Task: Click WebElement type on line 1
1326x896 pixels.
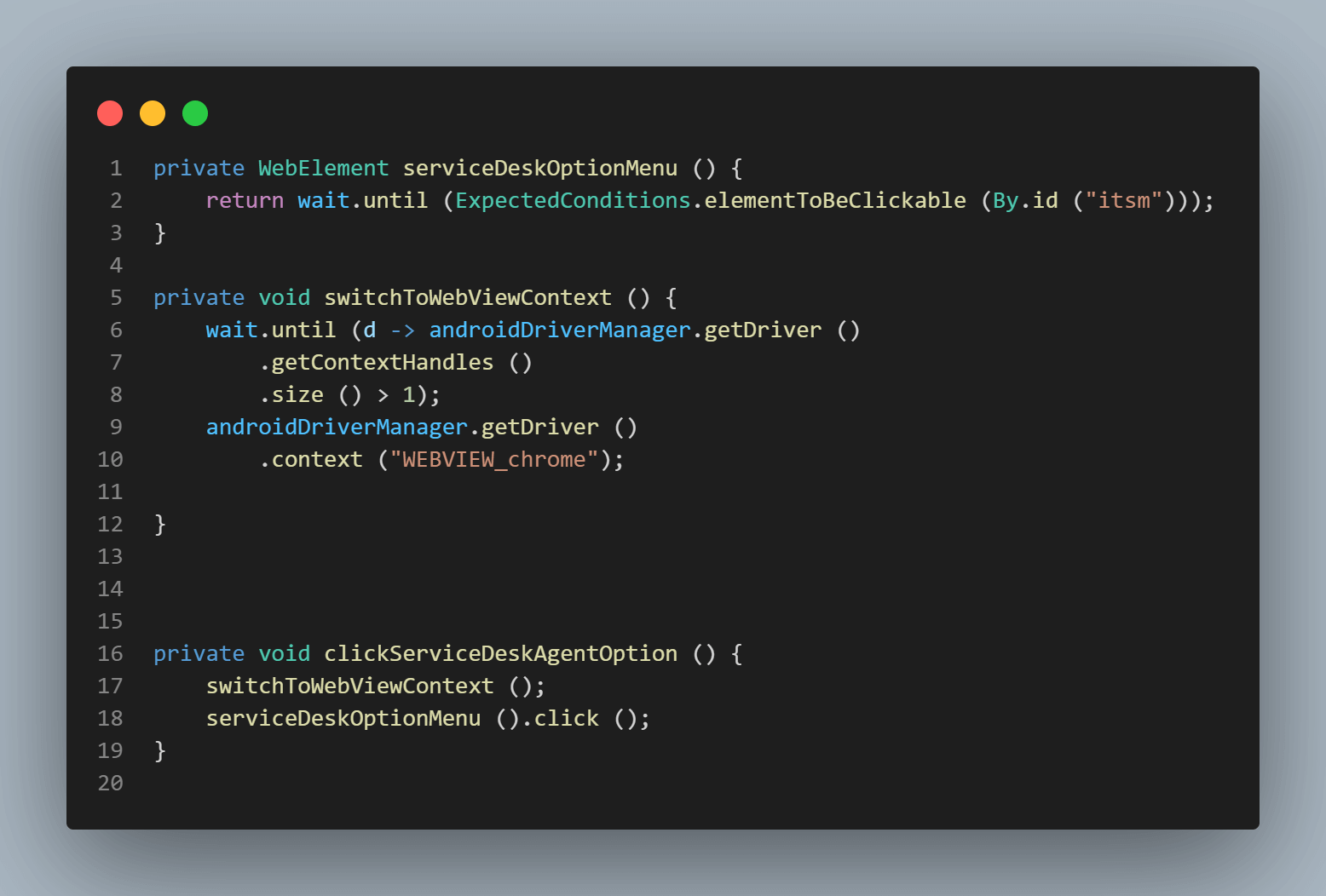Action: tap(324, 169)
